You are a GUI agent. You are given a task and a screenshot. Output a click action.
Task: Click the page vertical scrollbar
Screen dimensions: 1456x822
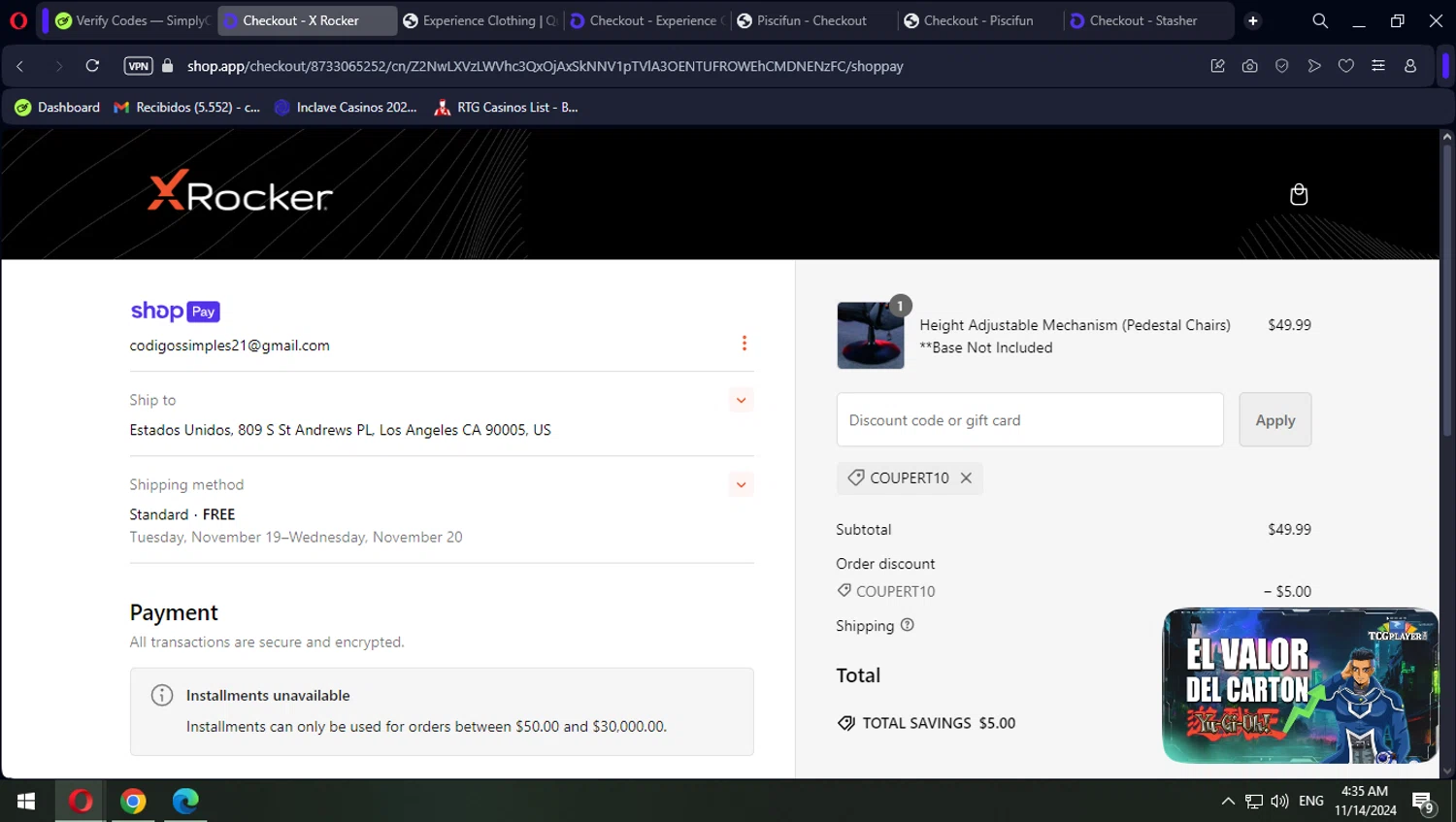click(x=1446, y=291)
